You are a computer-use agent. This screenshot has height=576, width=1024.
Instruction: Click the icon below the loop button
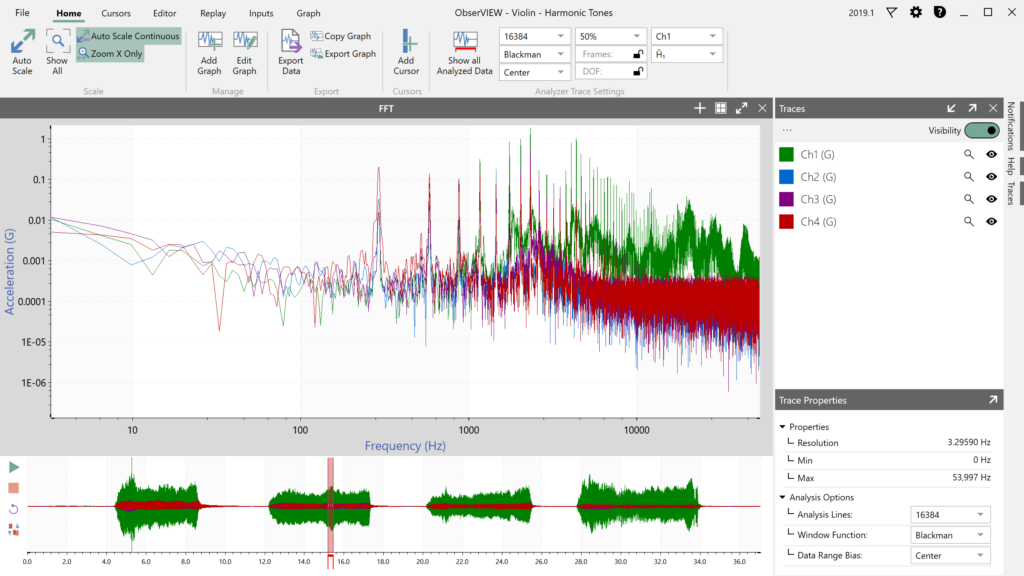coord(14,529)
